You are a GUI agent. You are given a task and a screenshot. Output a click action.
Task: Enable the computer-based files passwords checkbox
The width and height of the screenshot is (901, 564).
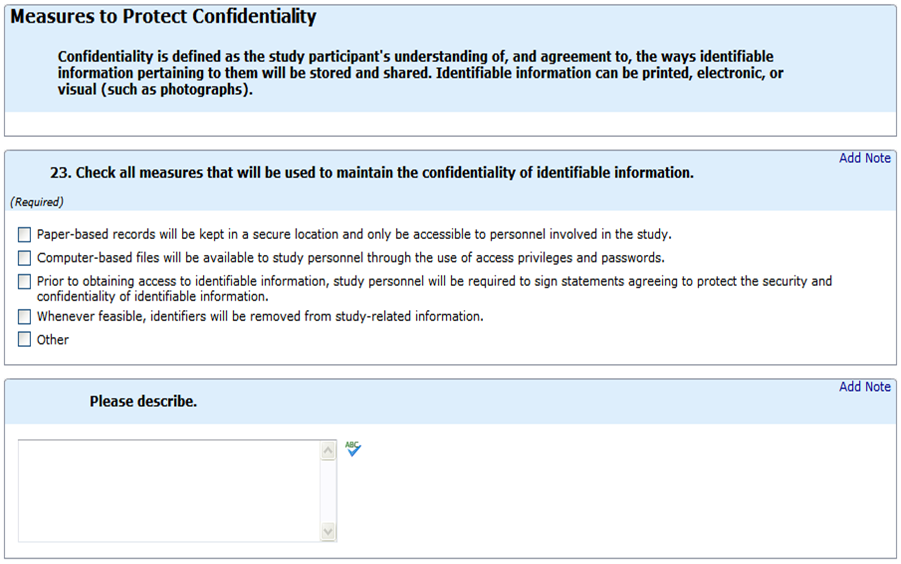coord(25,258)
